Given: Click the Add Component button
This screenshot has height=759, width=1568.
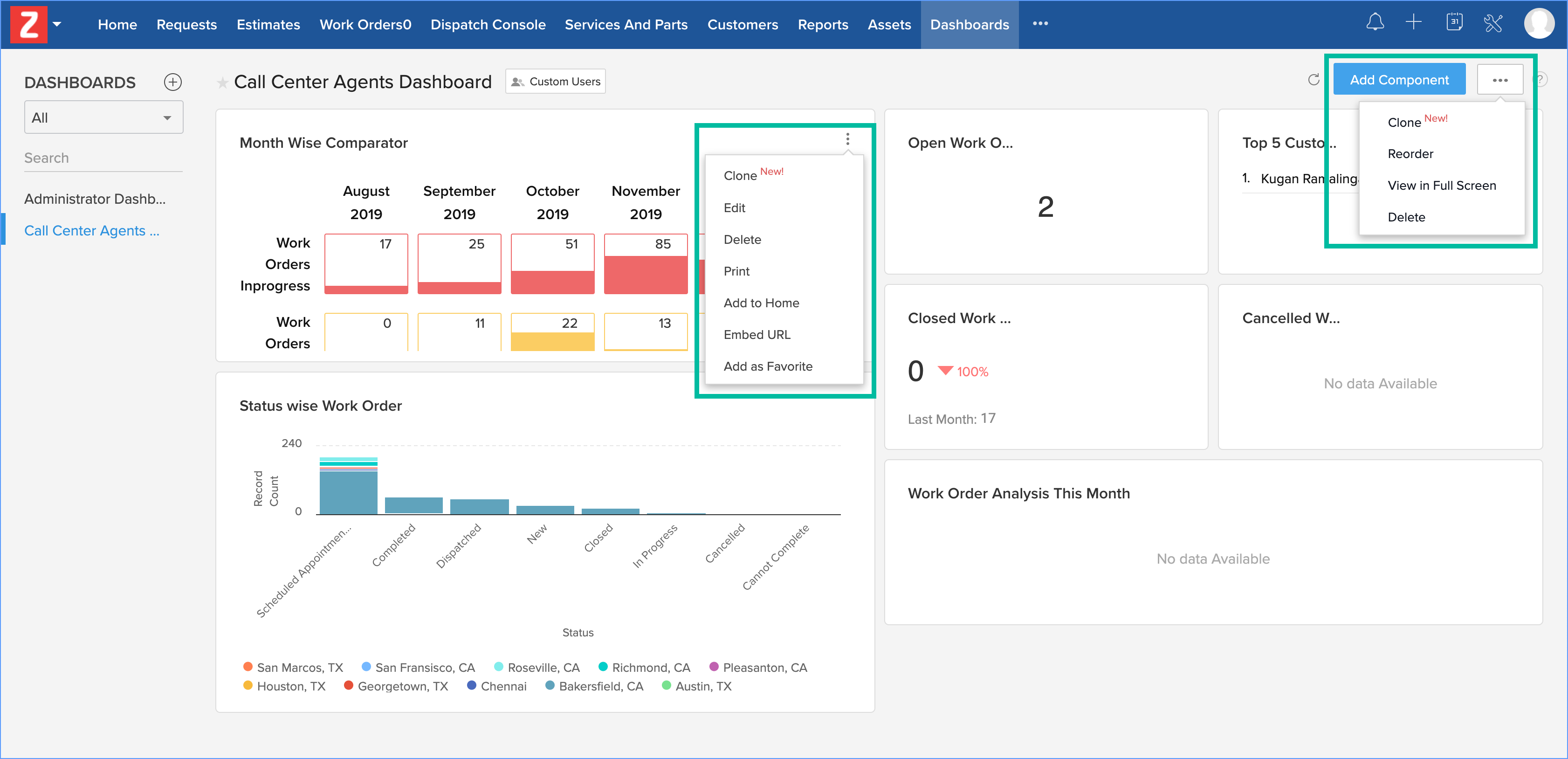Looking at the screenshot, I should (1399, 80).
